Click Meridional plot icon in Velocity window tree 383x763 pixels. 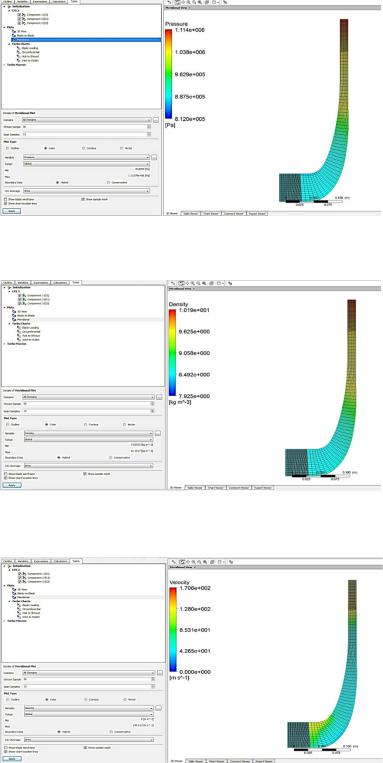(15, 598)
